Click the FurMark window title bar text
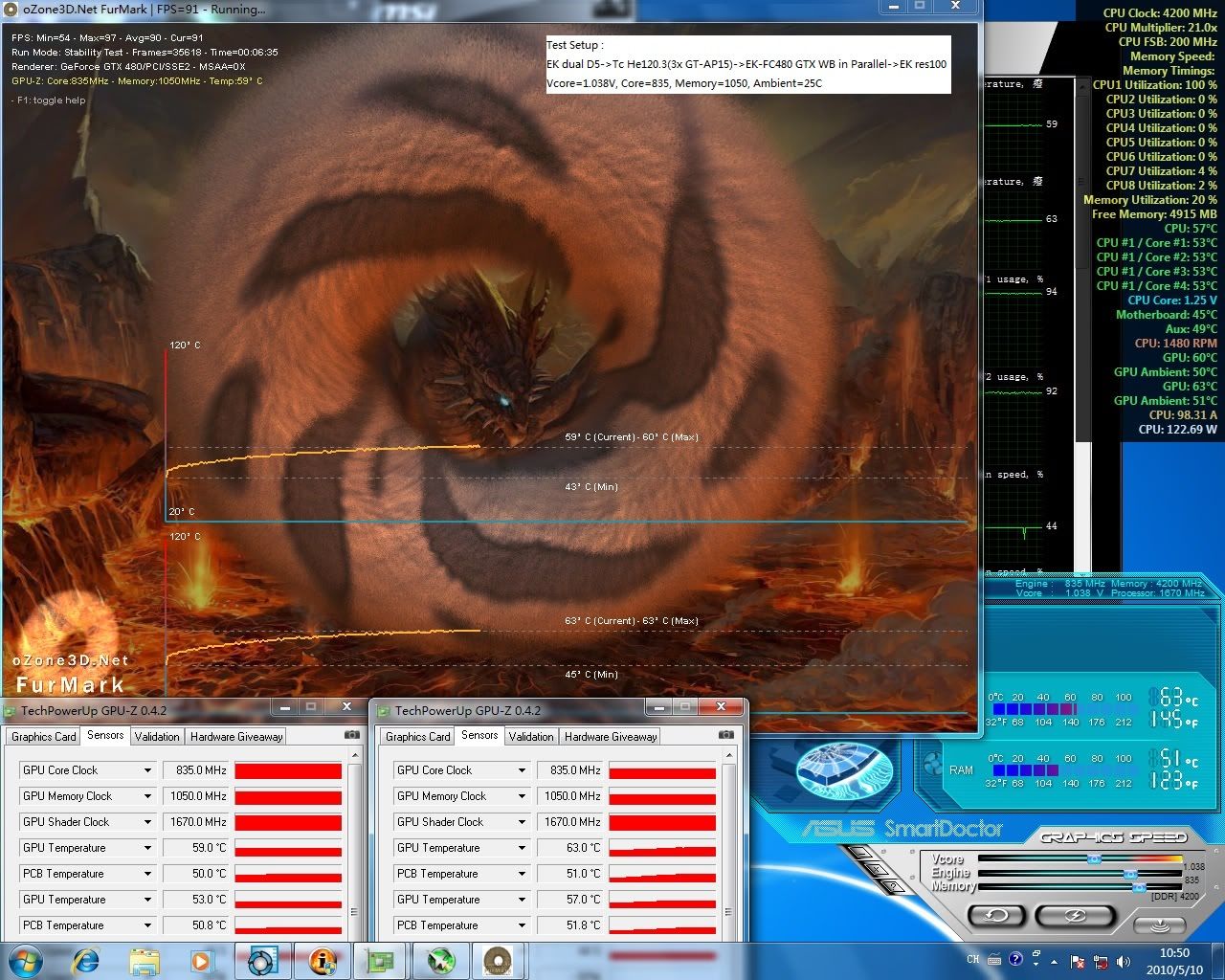This screenshot has height=980, width=1225. (x=144, y=10)
